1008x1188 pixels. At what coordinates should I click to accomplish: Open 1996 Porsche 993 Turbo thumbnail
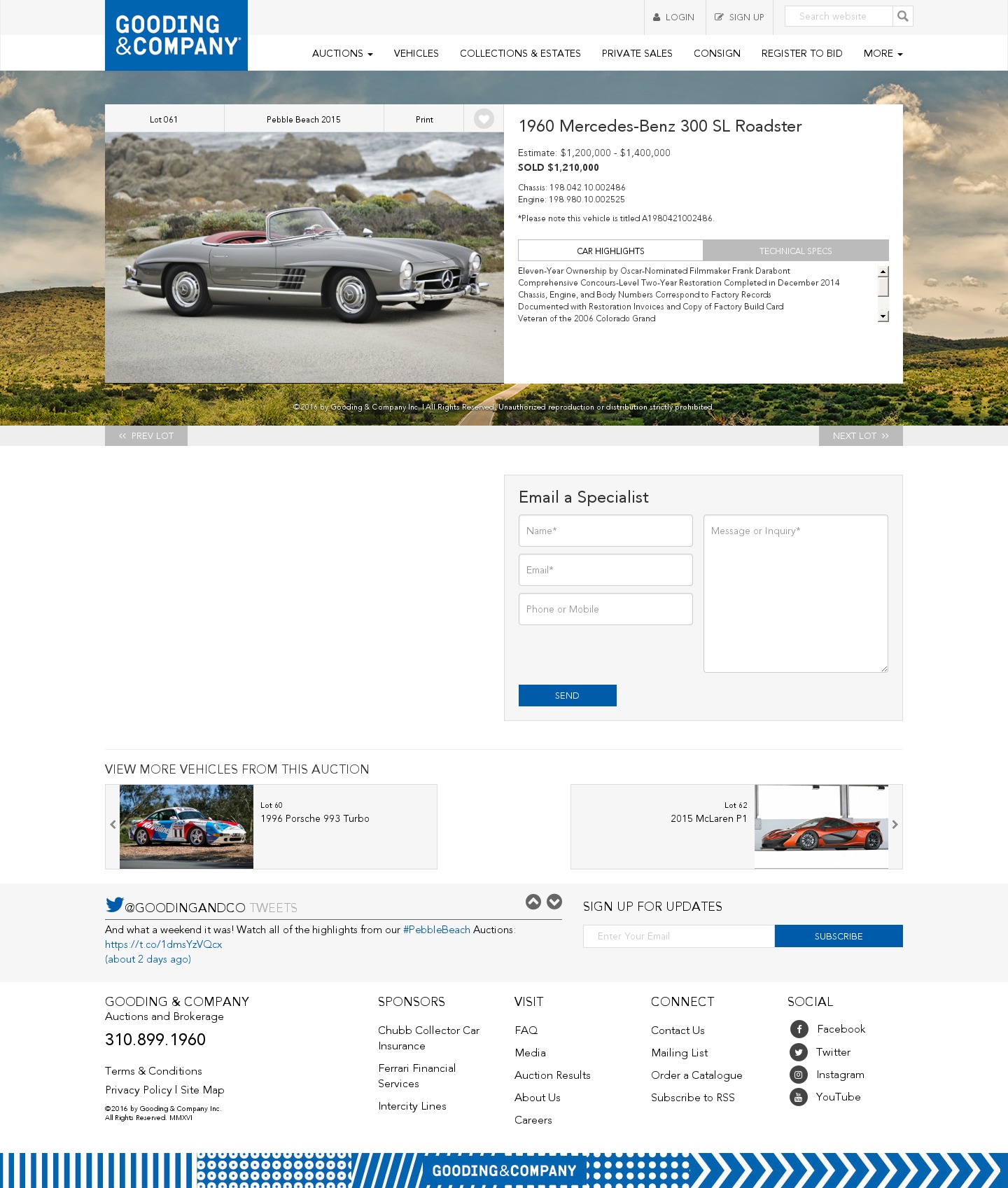186,827
